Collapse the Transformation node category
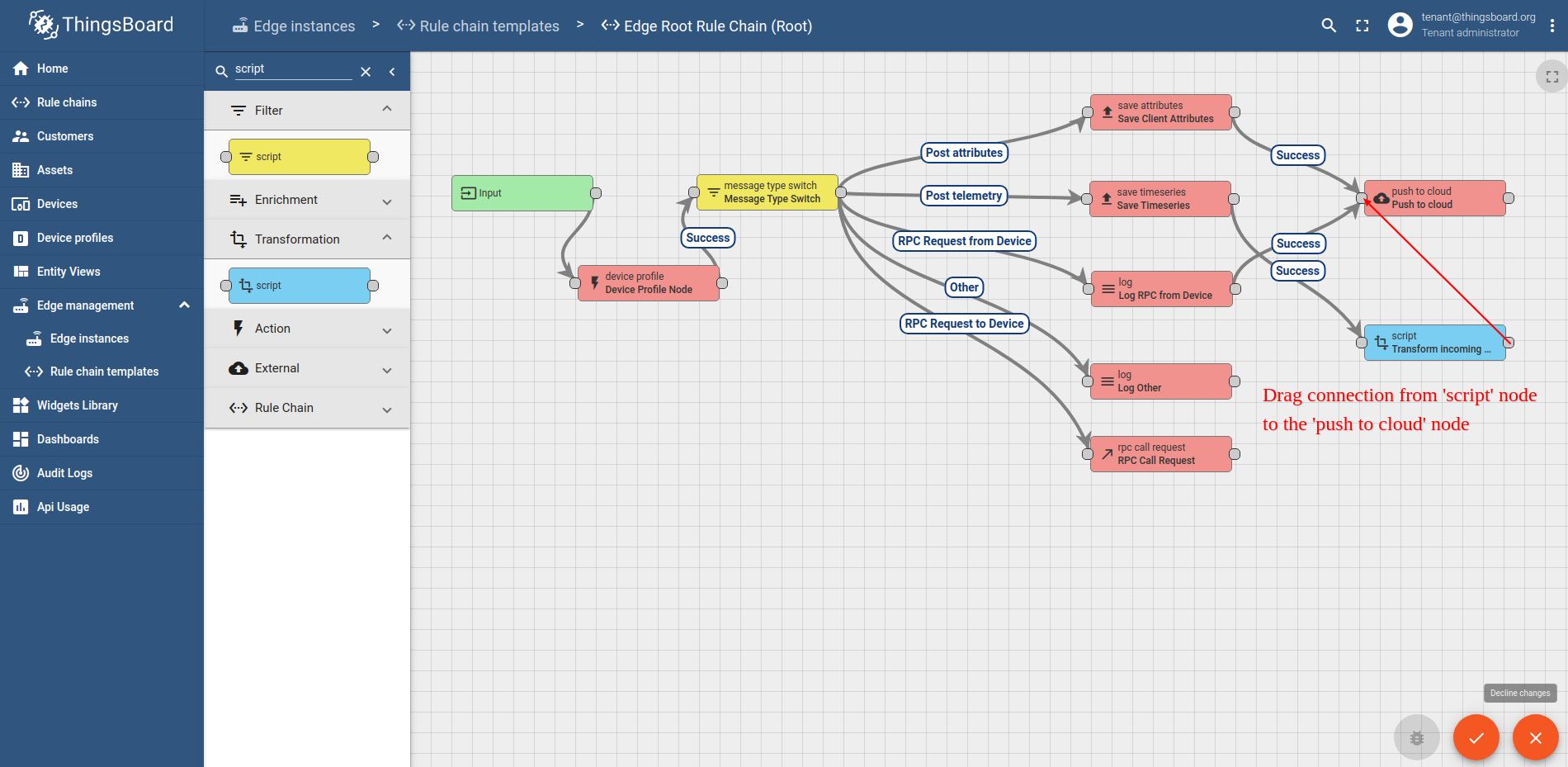This screenshot has height=767, width=1568. (x=307, y=239)
